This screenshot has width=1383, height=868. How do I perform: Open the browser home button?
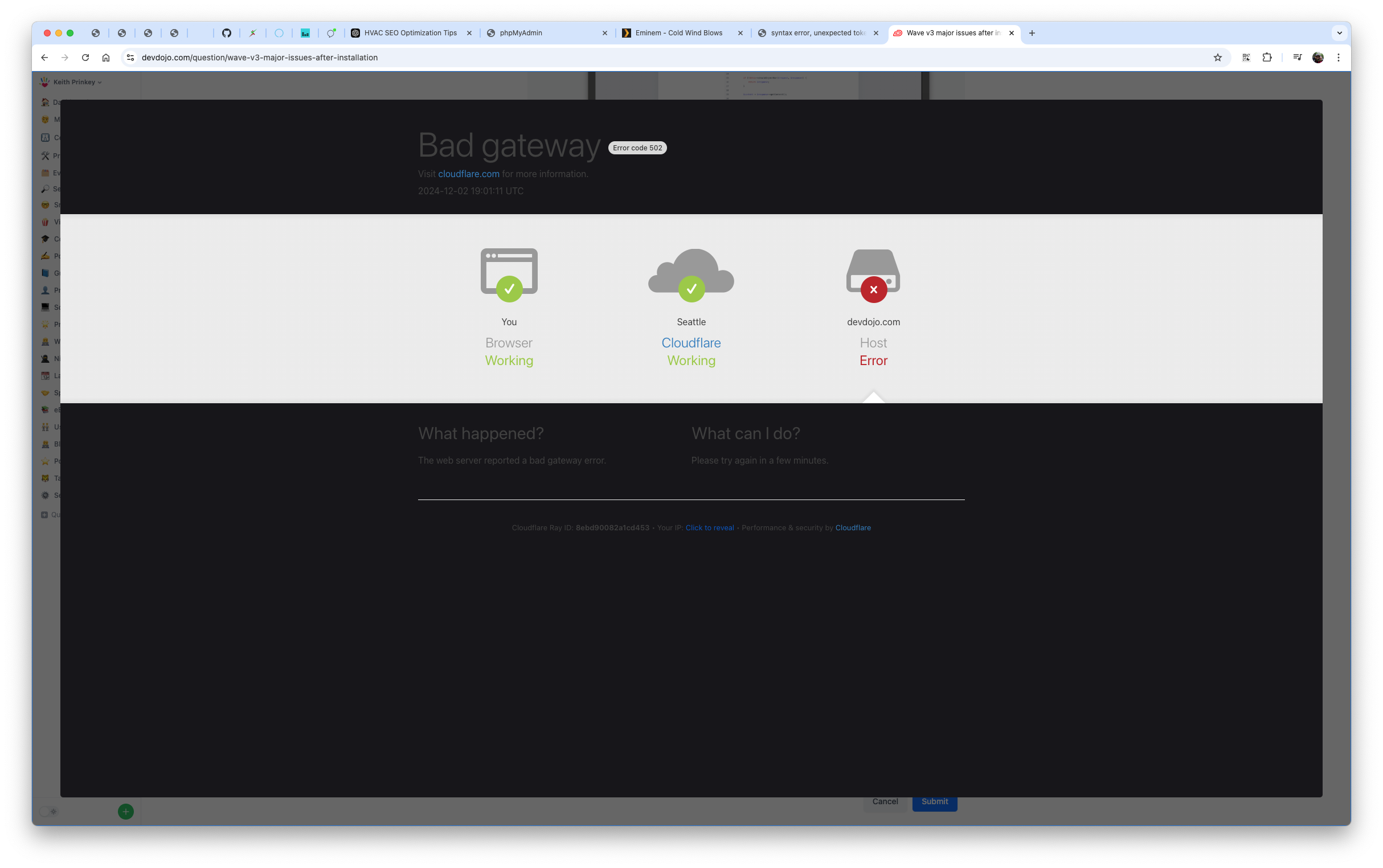105,58
